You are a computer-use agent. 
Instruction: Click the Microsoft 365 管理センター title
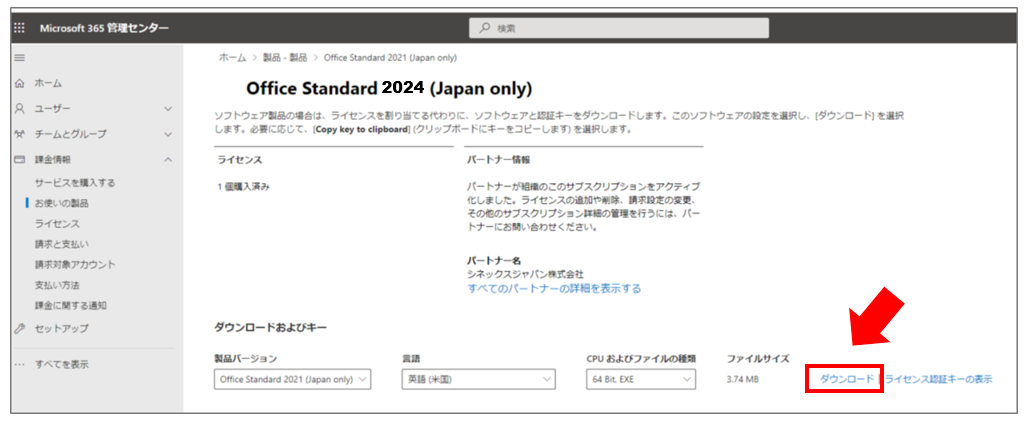pyautogui.click(x=104, y=28)
